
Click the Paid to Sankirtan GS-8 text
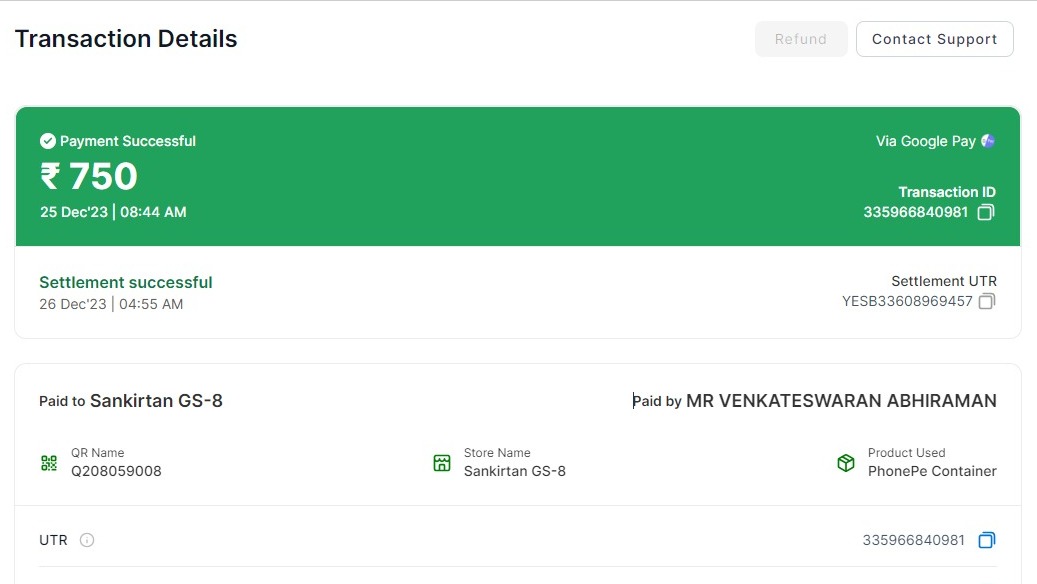click(x=131, y=401)
